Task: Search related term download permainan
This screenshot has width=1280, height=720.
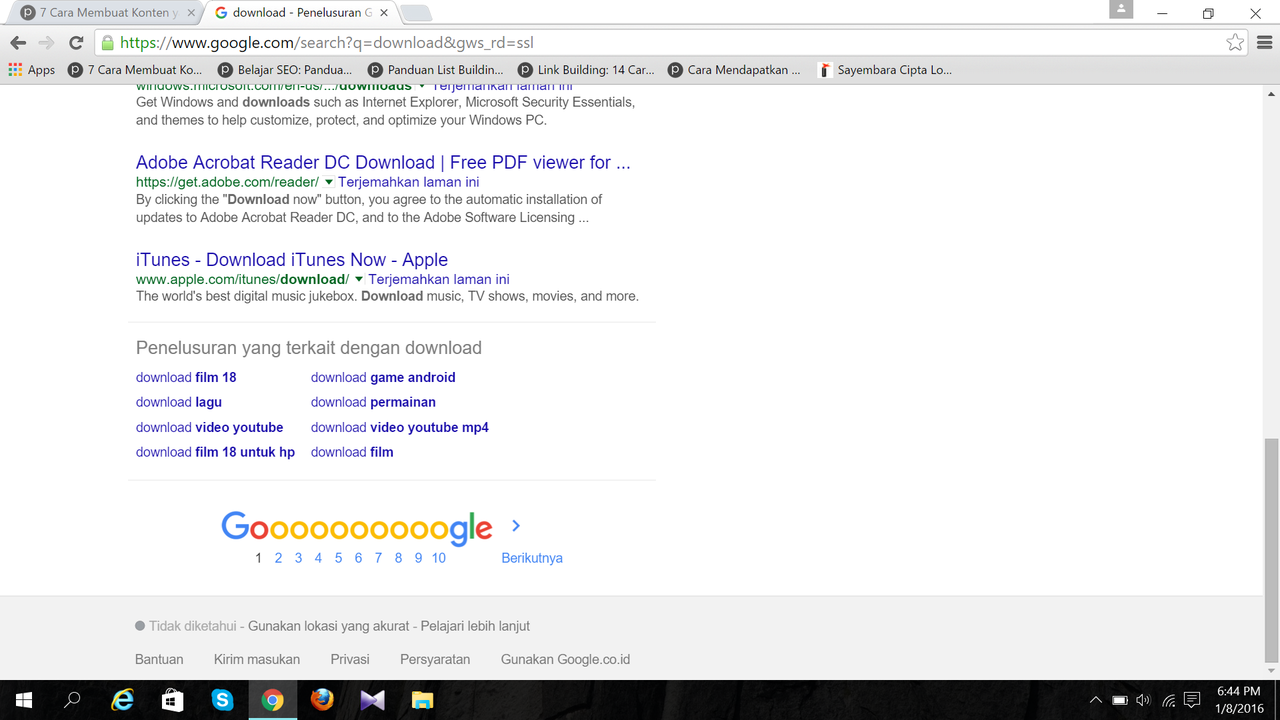Action: point(373,402)
